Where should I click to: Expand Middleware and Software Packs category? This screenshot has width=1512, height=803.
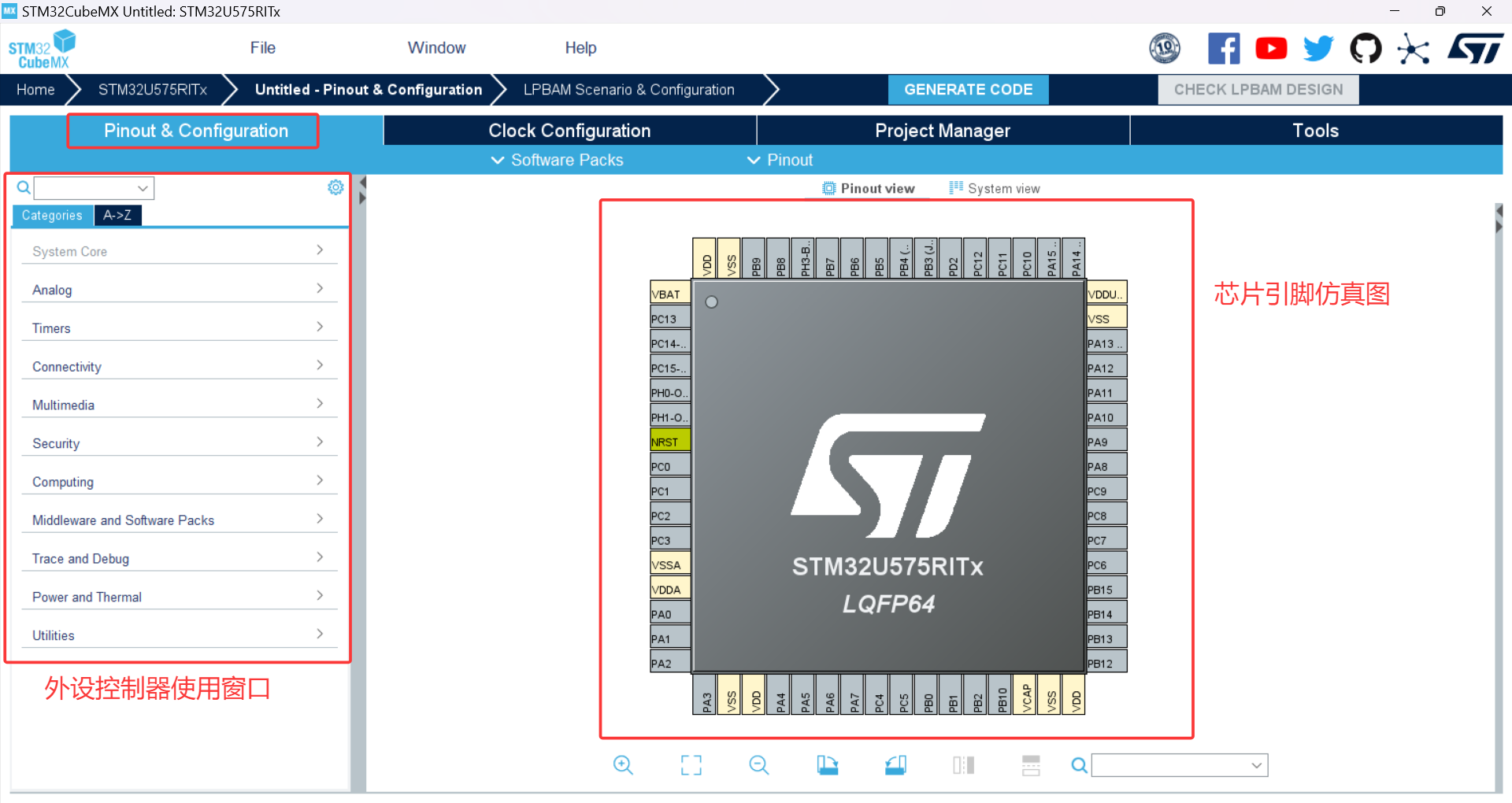(x=179, y=520)
